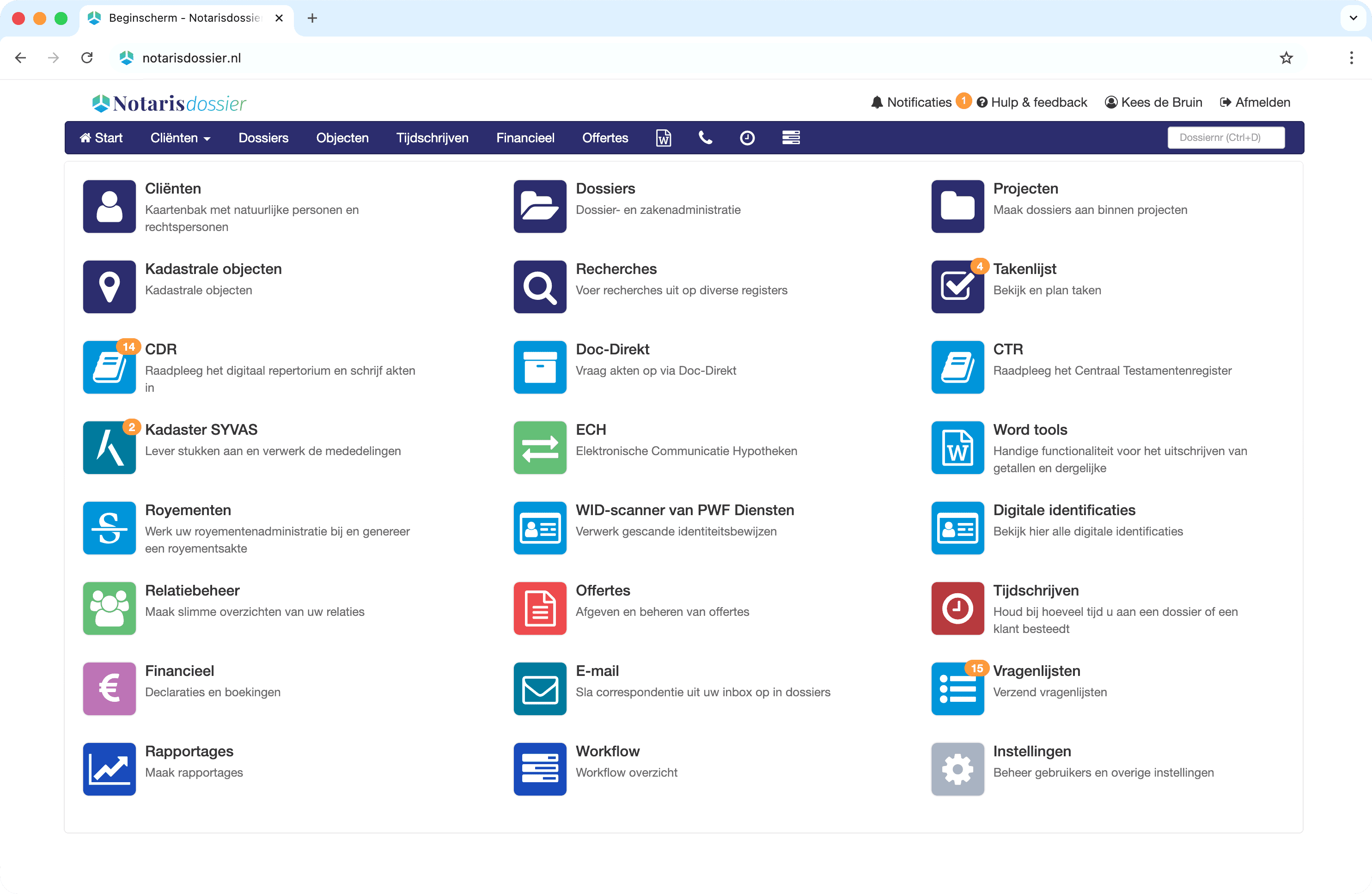Open Hulp & feedback
1372x894 pixels.
[1032, 102]
